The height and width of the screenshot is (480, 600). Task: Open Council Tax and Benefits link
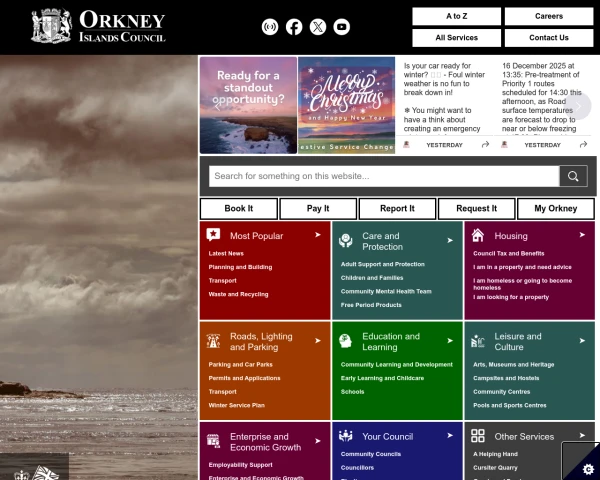pos(509,253)
